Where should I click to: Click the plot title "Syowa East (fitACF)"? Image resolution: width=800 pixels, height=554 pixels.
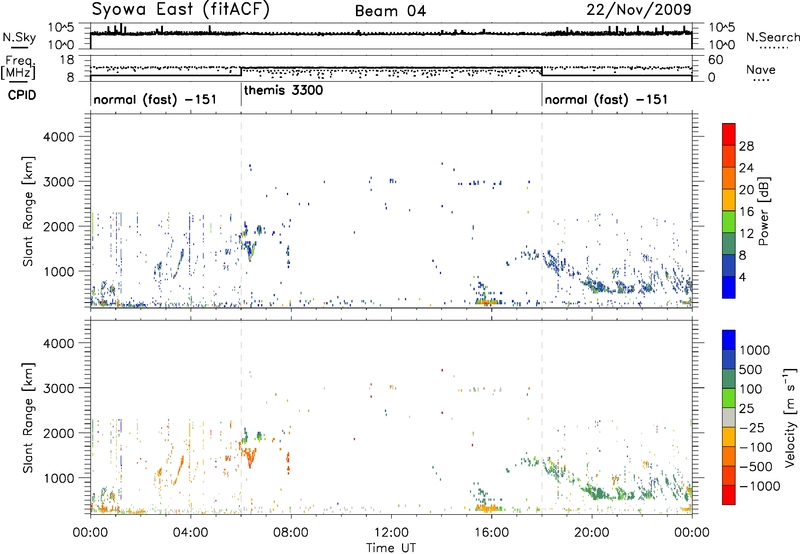(181, 10)
